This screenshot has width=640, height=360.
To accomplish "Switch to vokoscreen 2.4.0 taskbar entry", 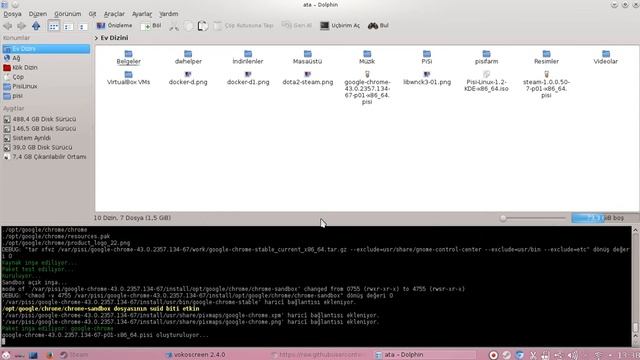I will pyautogui.click(x=196, y=355).
